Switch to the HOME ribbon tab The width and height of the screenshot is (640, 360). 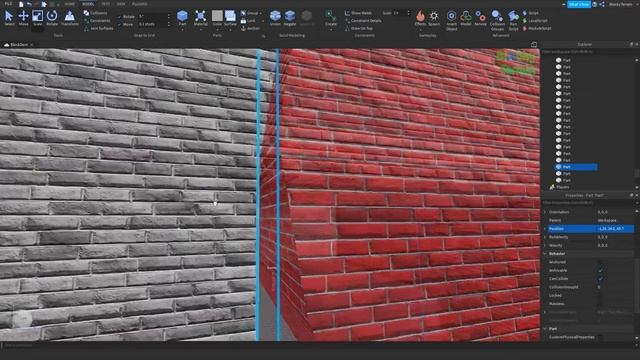tap(69, 4)
